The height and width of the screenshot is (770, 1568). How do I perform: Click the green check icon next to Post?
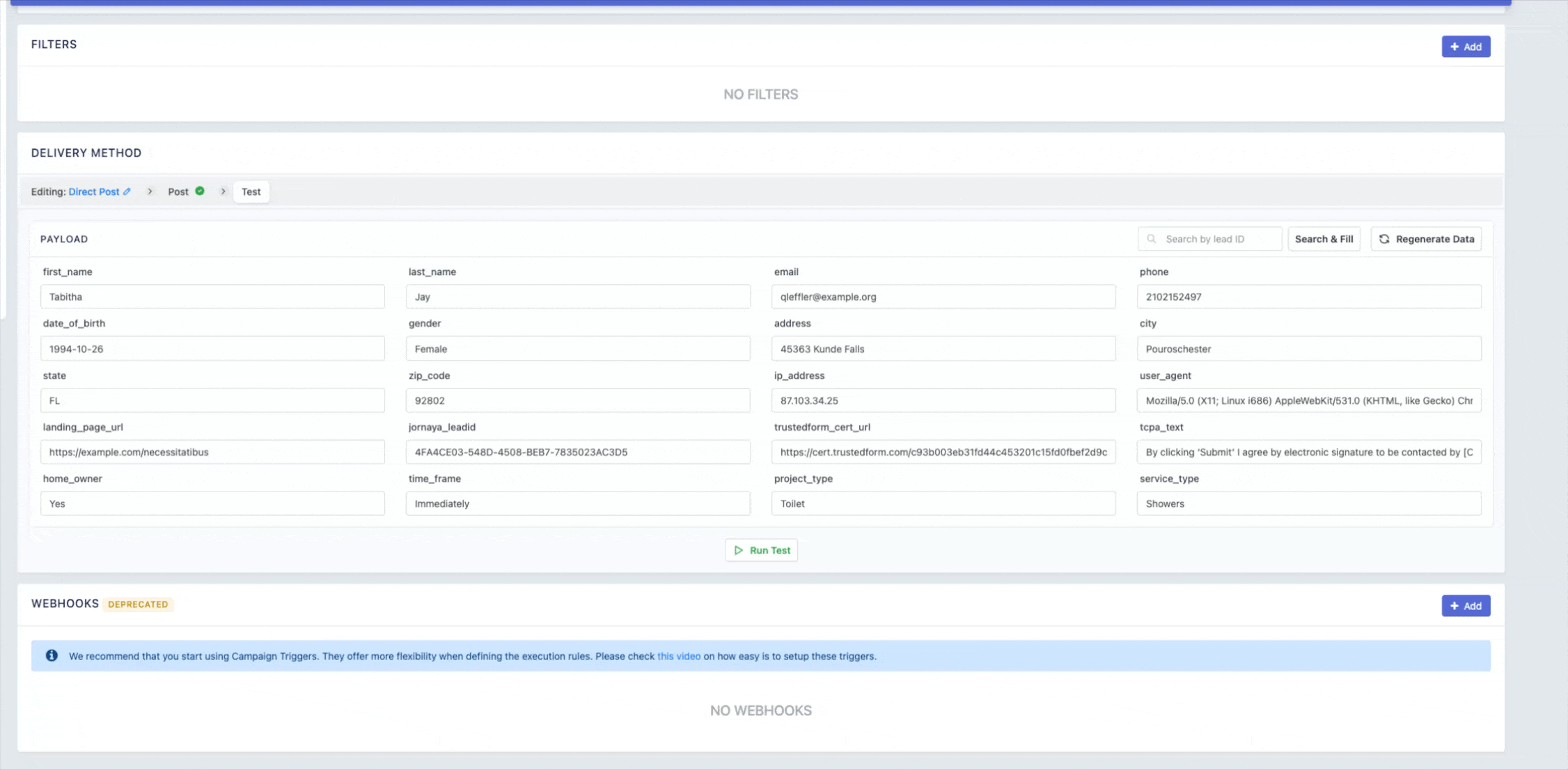200,191
